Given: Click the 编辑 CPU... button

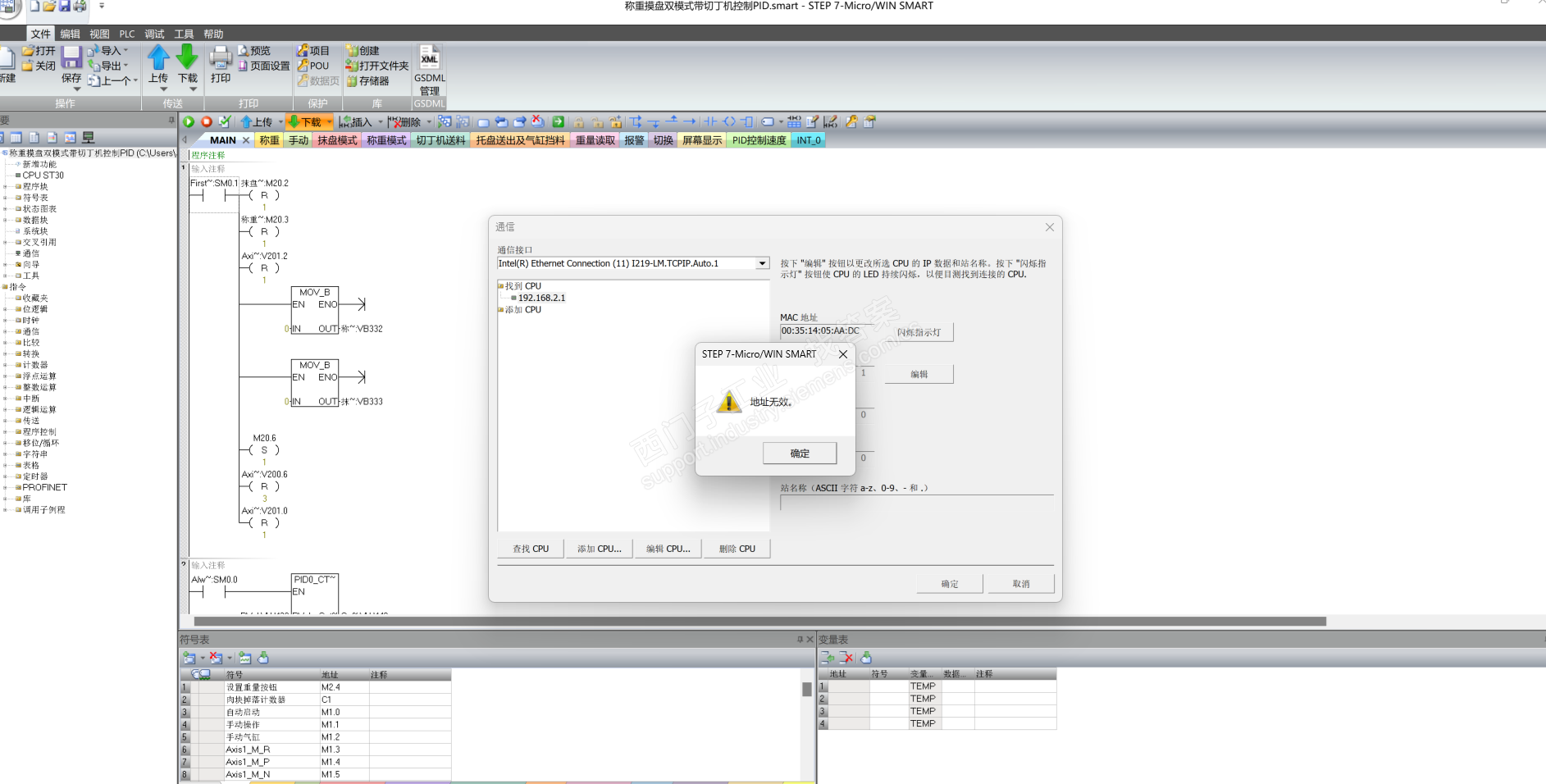Looking at the screenshot, I should (668, 549).
